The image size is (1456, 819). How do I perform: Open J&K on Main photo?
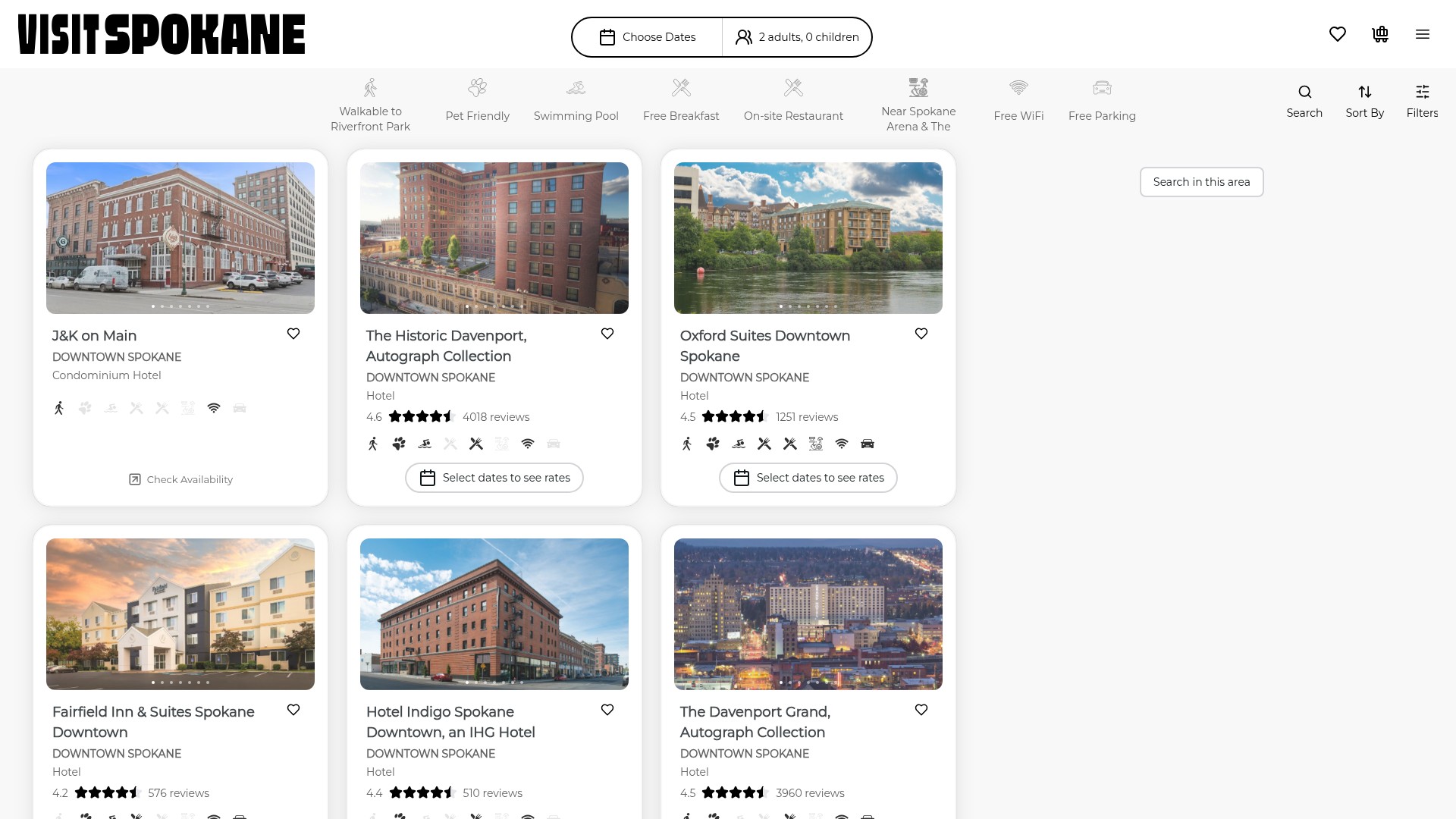[180, 238]
